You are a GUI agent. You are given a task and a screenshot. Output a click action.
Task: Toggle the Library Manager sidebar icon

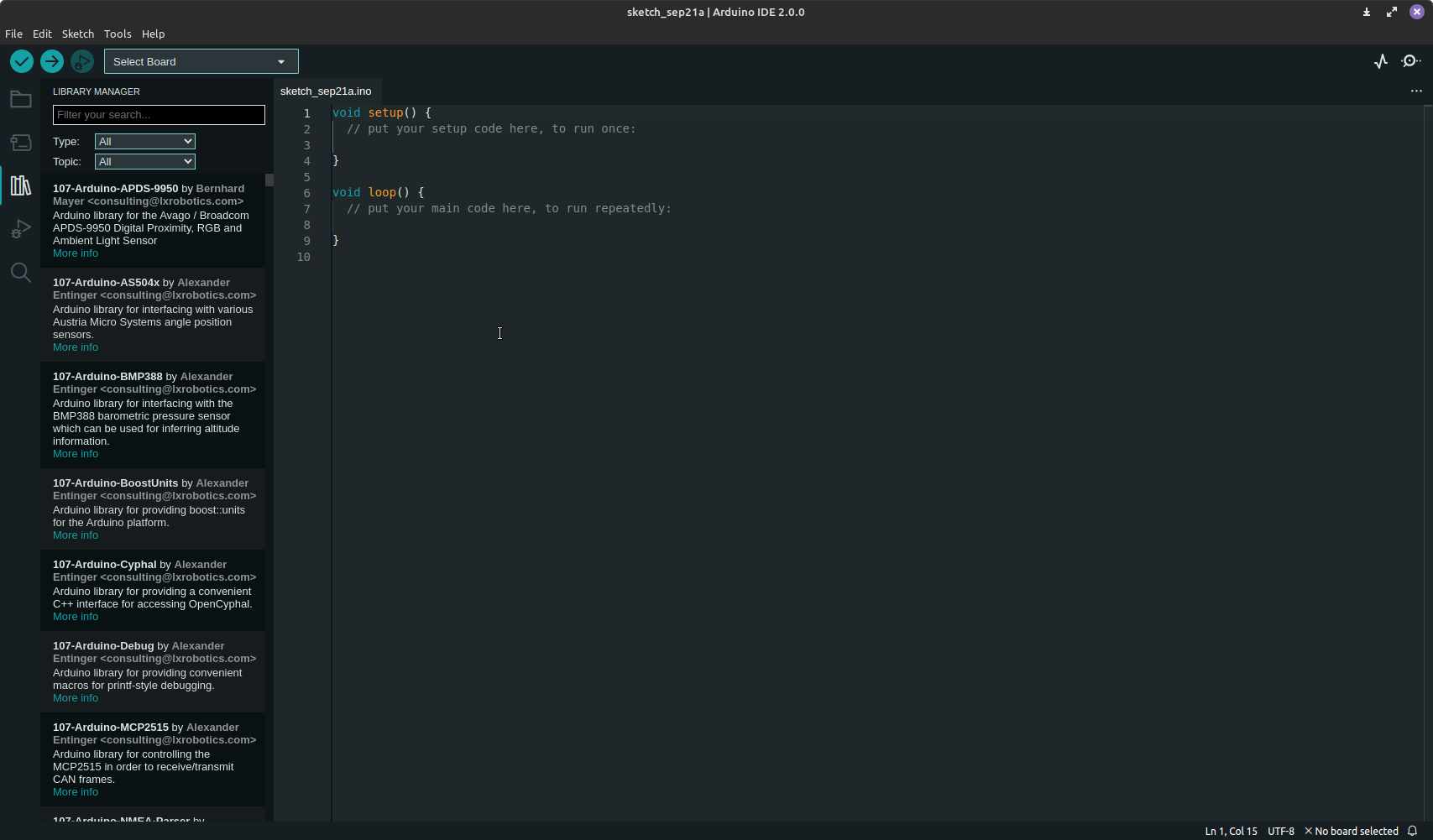coord(20,185)
